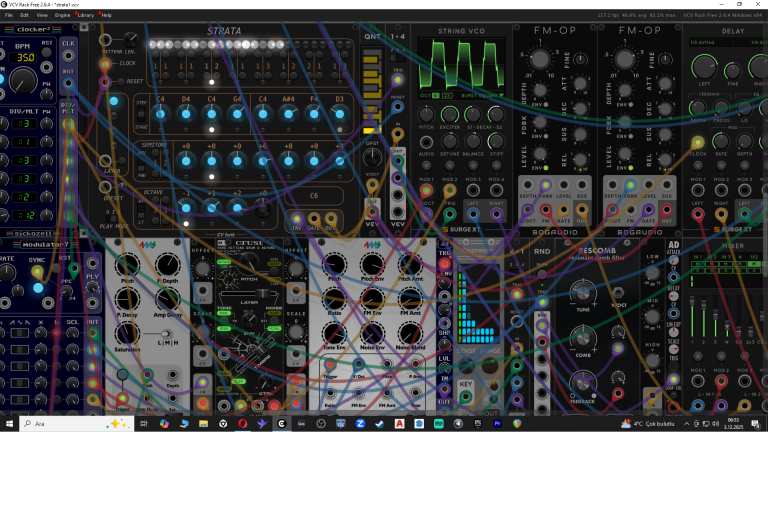This screenshot has width=768, height=518.
Task: Toggle Strata STEP/STAGE switch
Action: tap(142, 115)
